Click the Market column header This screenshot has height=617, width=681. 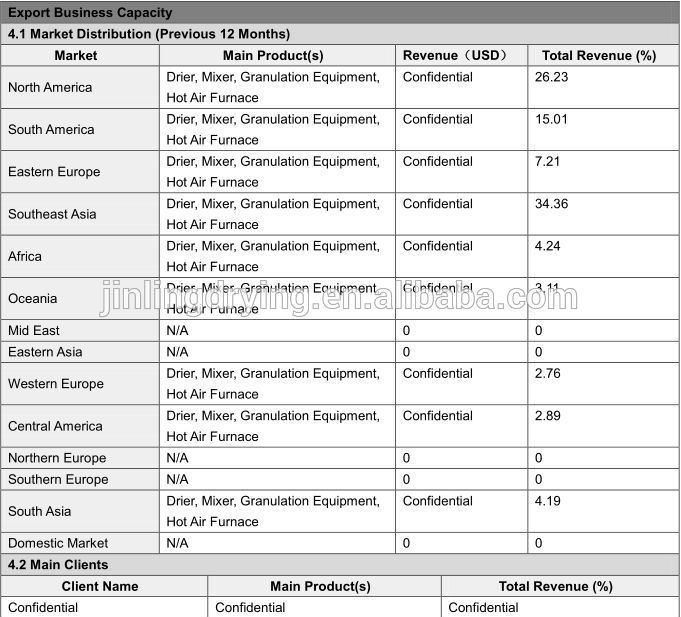pyautogui.click(x=76, y=55)
